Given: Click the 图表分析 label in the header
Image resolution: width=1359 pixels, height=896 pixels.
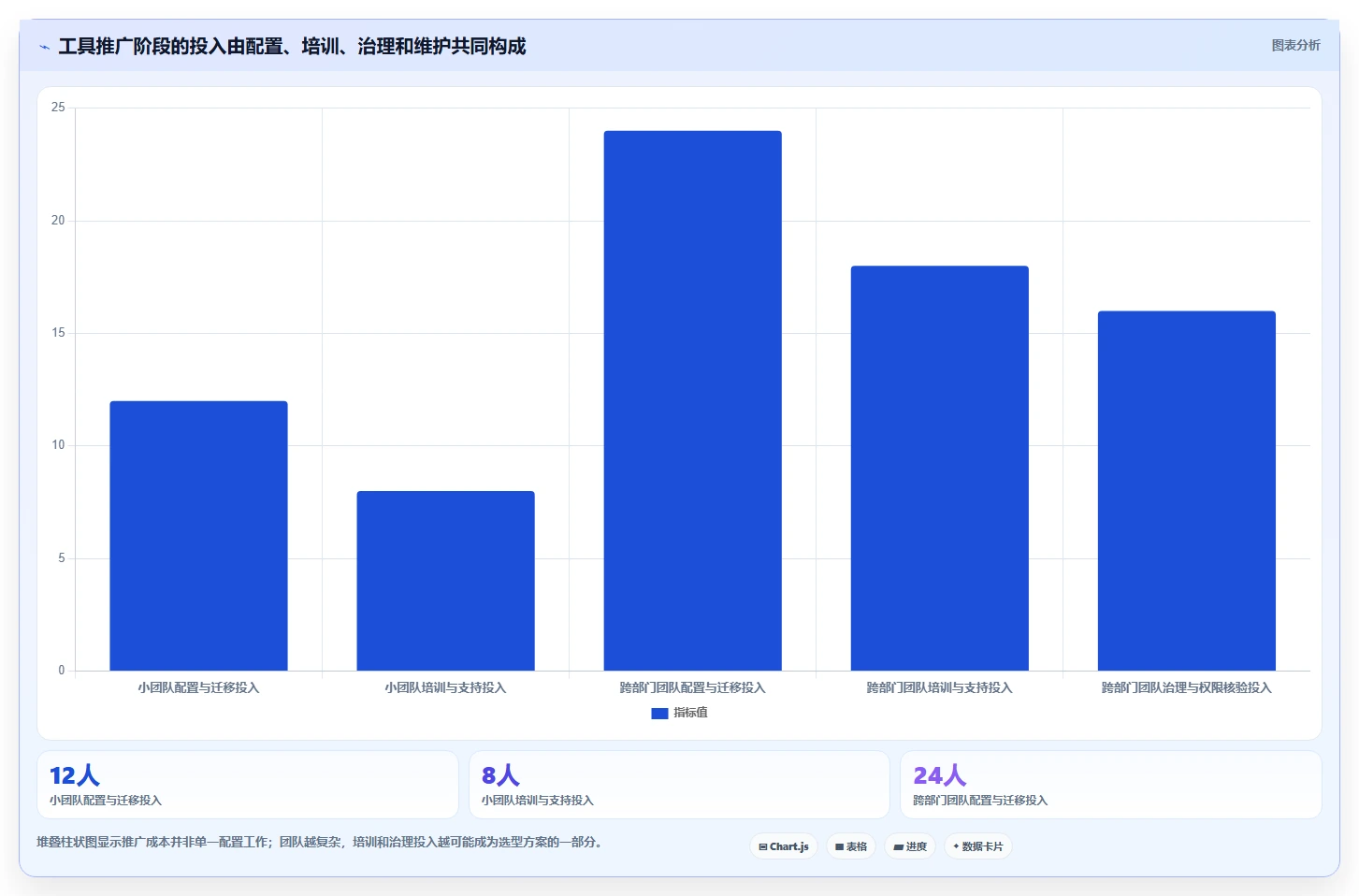Looking at the screenshot, I should tap(1295, 45).
